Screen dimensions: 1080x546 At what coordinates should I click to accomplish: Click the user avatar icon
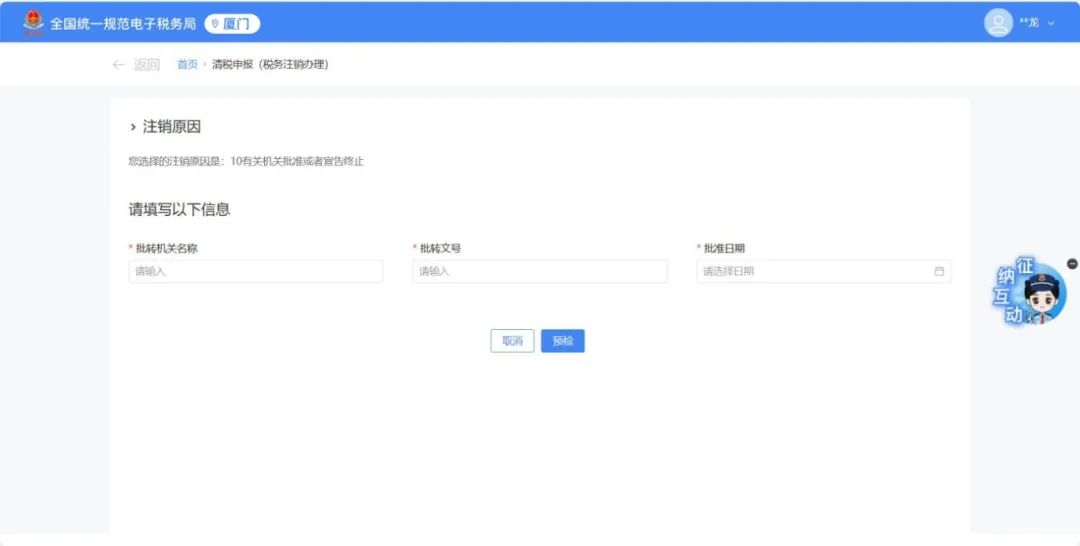point(998,22)
